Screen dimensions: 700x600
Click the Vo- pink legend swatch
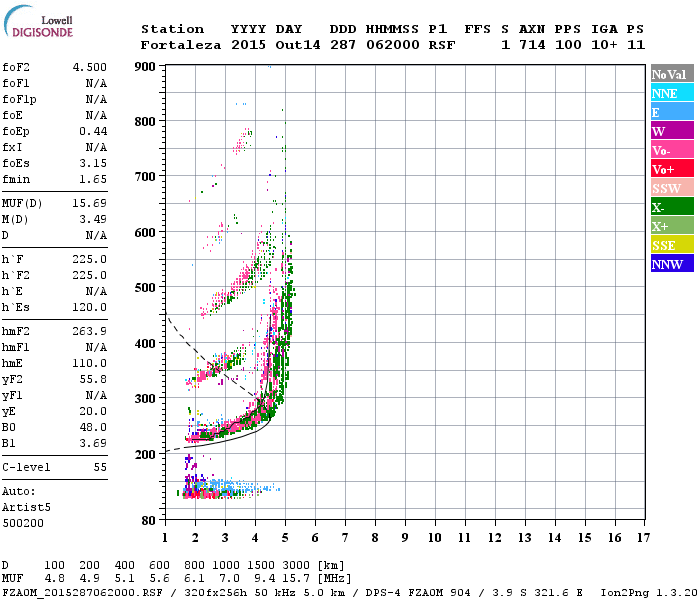672,150
